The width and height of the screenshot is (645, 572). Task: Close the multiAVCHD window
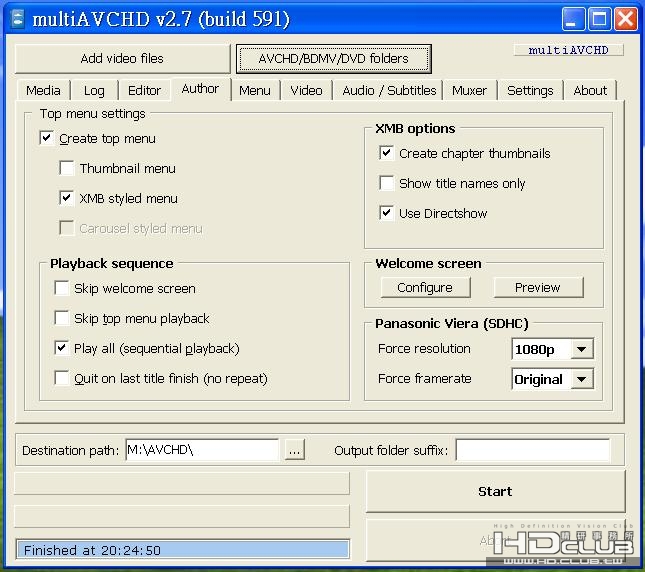click(x=626, y=19)
